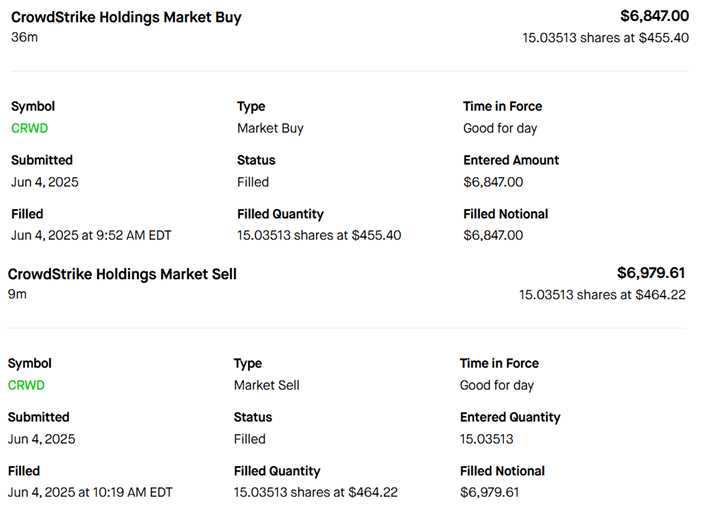Click the bold $6,979.61 sell order total
Image resolution: width=704 pixels, height=520 pixels.
coord(651,273)
